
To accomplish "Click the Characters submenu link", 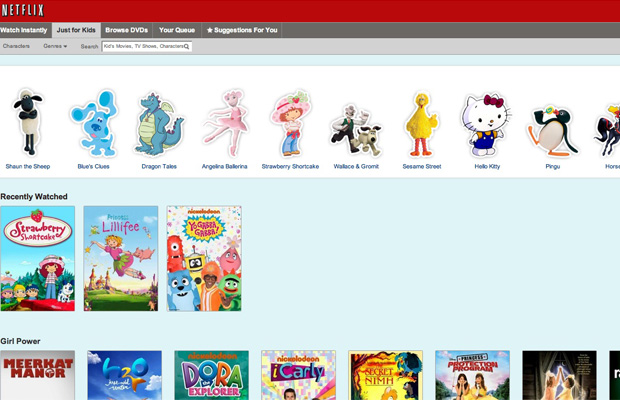I will point(16,46).
